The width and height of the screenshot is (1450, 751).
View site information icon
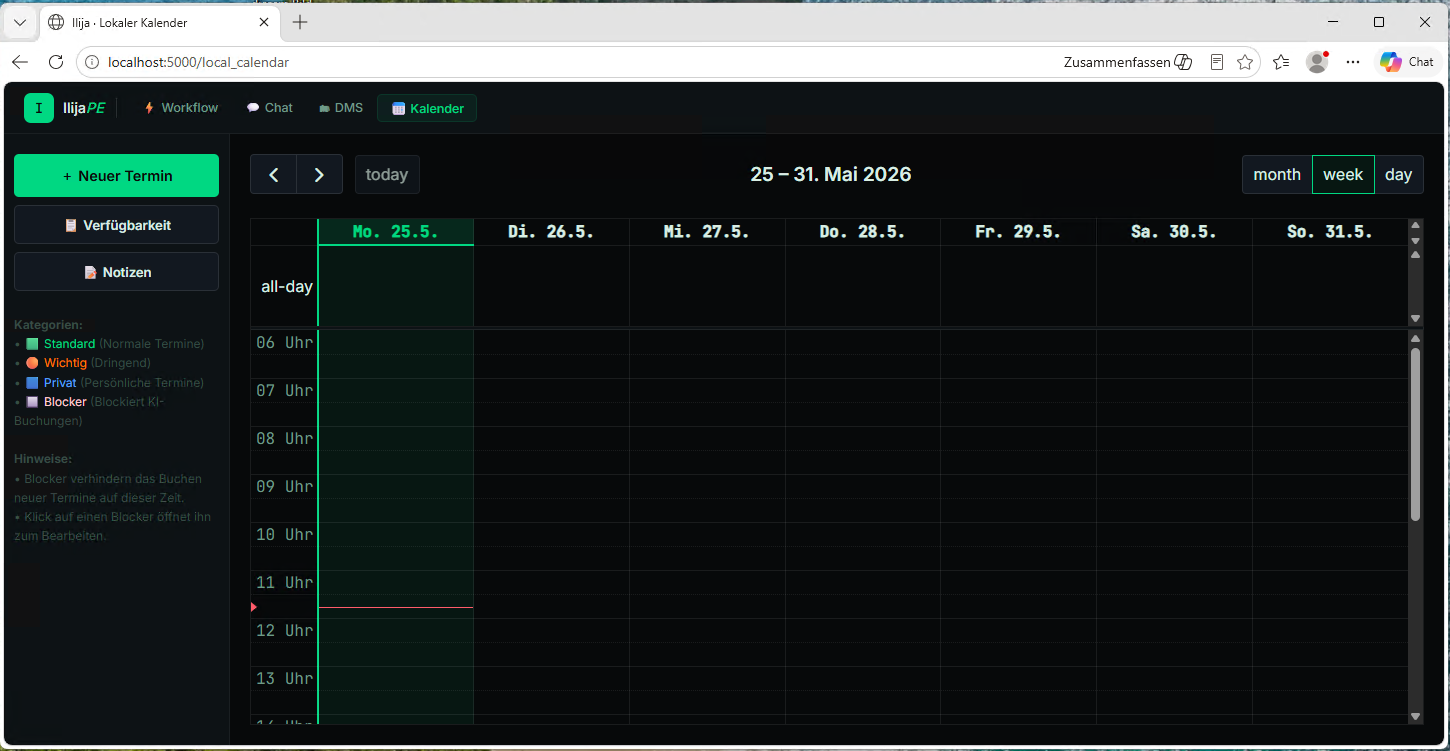pyautogui.click(x=92, y=62)
